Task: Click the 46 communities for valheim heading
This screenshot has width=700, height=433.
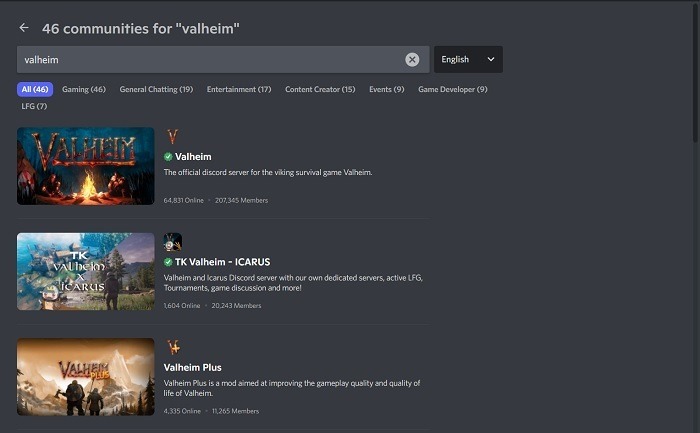Action: coord(141,29)
